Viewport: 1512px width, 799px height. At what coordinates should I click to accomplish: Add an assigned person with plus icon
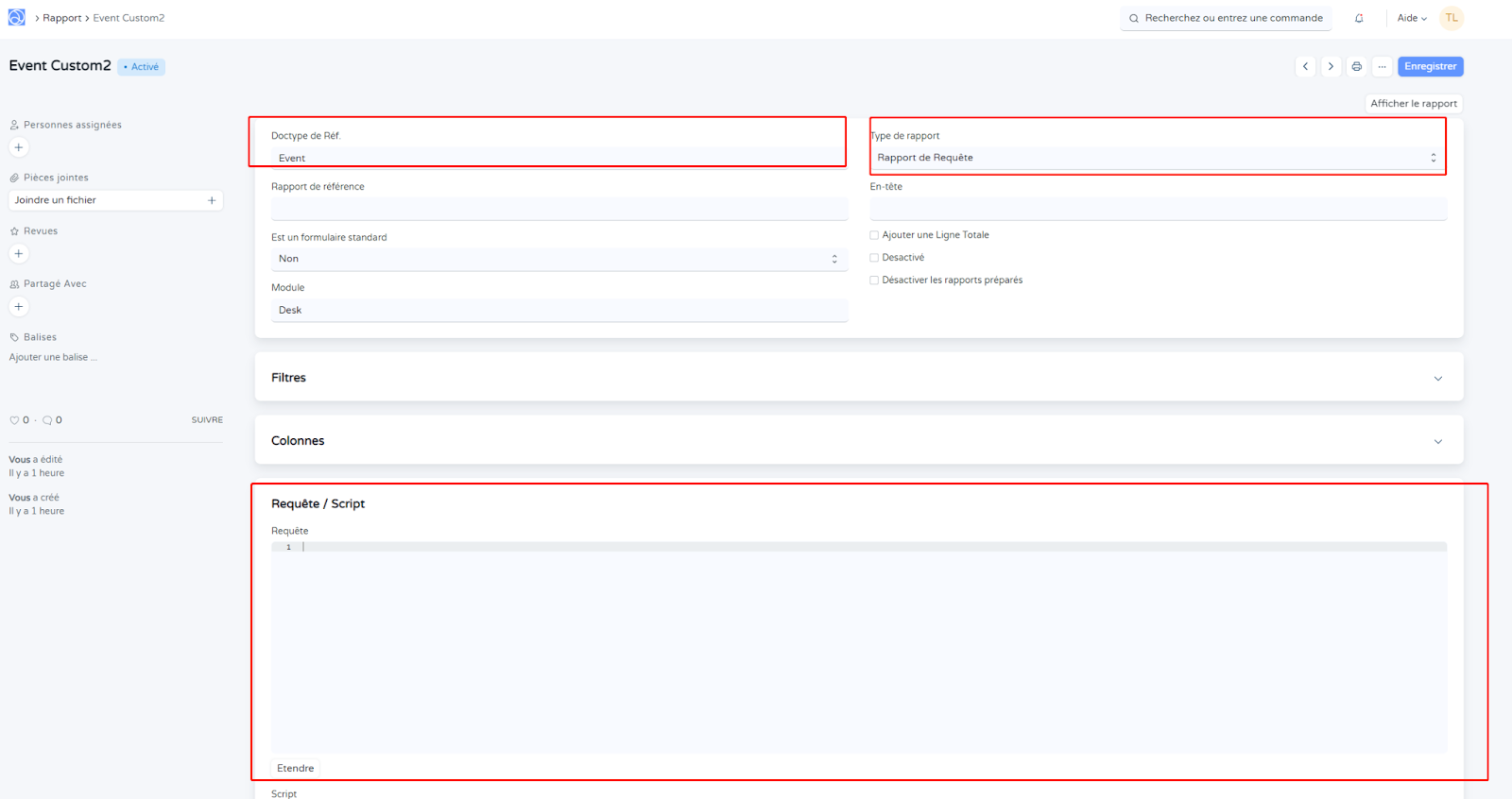pos(18,147)
